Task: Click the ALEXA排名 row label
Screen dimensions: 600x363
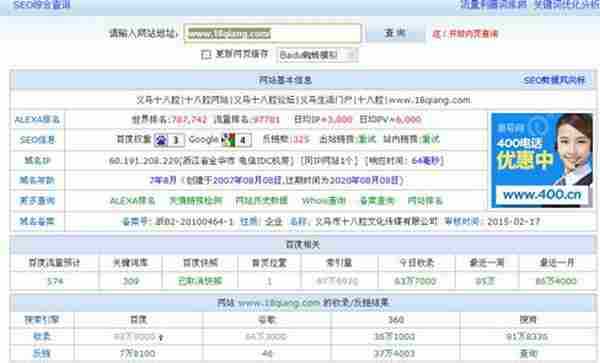Action: 37,119
